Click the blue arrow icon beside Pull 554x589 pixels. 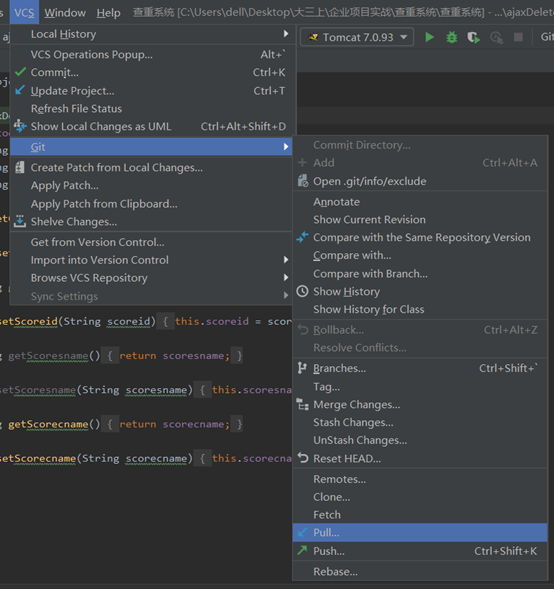tap(302, 532)
